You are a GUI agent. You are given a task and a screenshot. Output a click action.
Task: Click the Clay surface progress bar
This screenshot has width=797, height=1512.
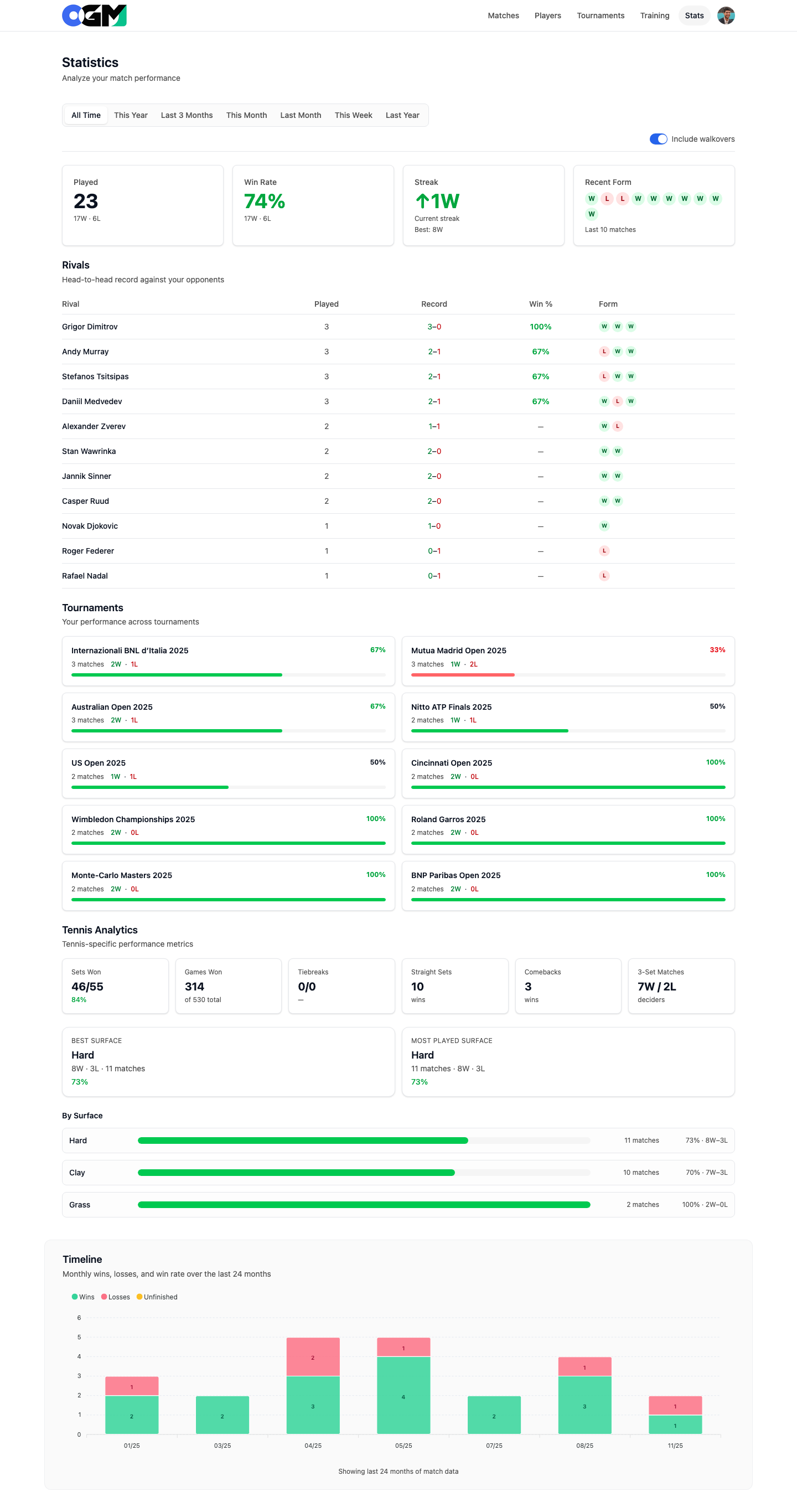pos(363,1172)
